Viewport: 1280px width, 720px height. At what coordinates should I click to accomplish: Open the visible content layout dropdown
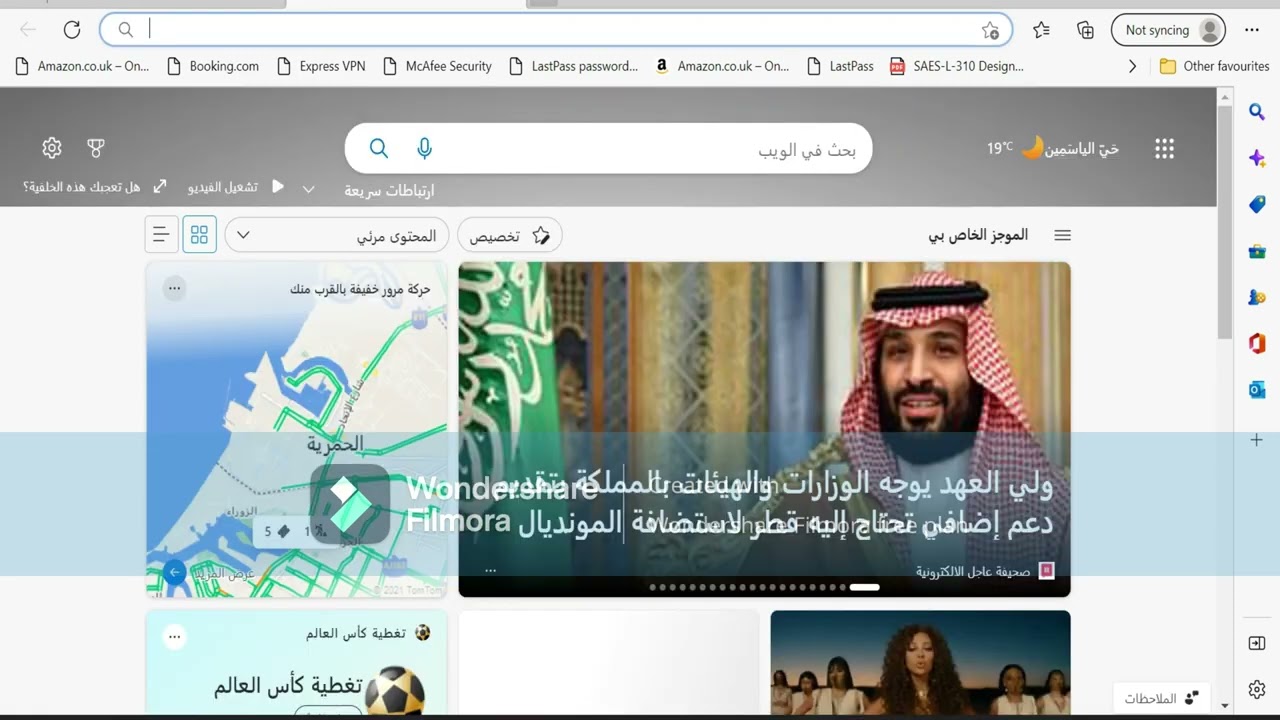click(337, 236)
